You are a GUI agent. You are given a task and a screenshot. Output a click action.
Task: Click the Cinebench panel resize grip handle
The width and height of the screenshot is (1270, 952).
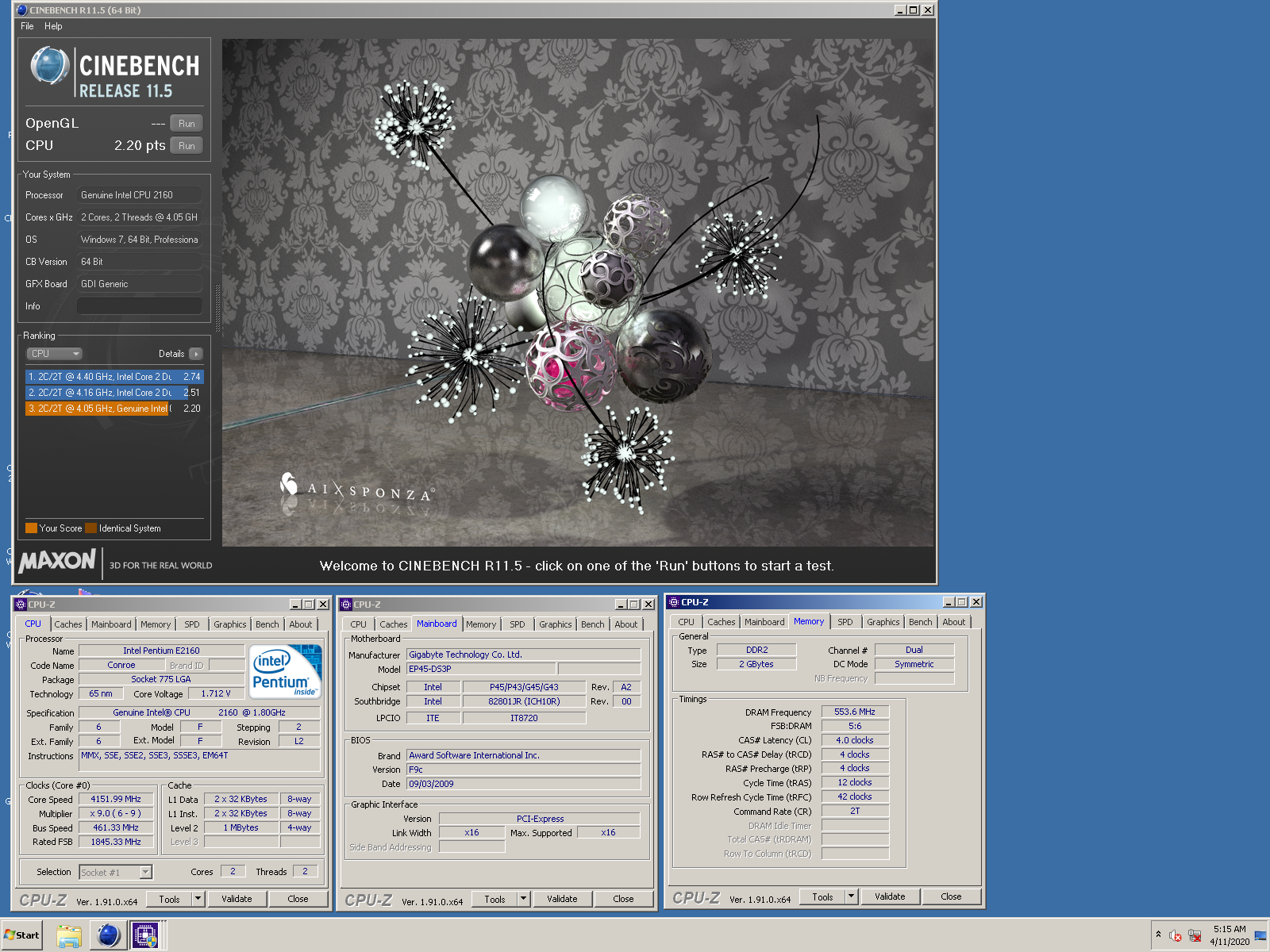(217, 308)
